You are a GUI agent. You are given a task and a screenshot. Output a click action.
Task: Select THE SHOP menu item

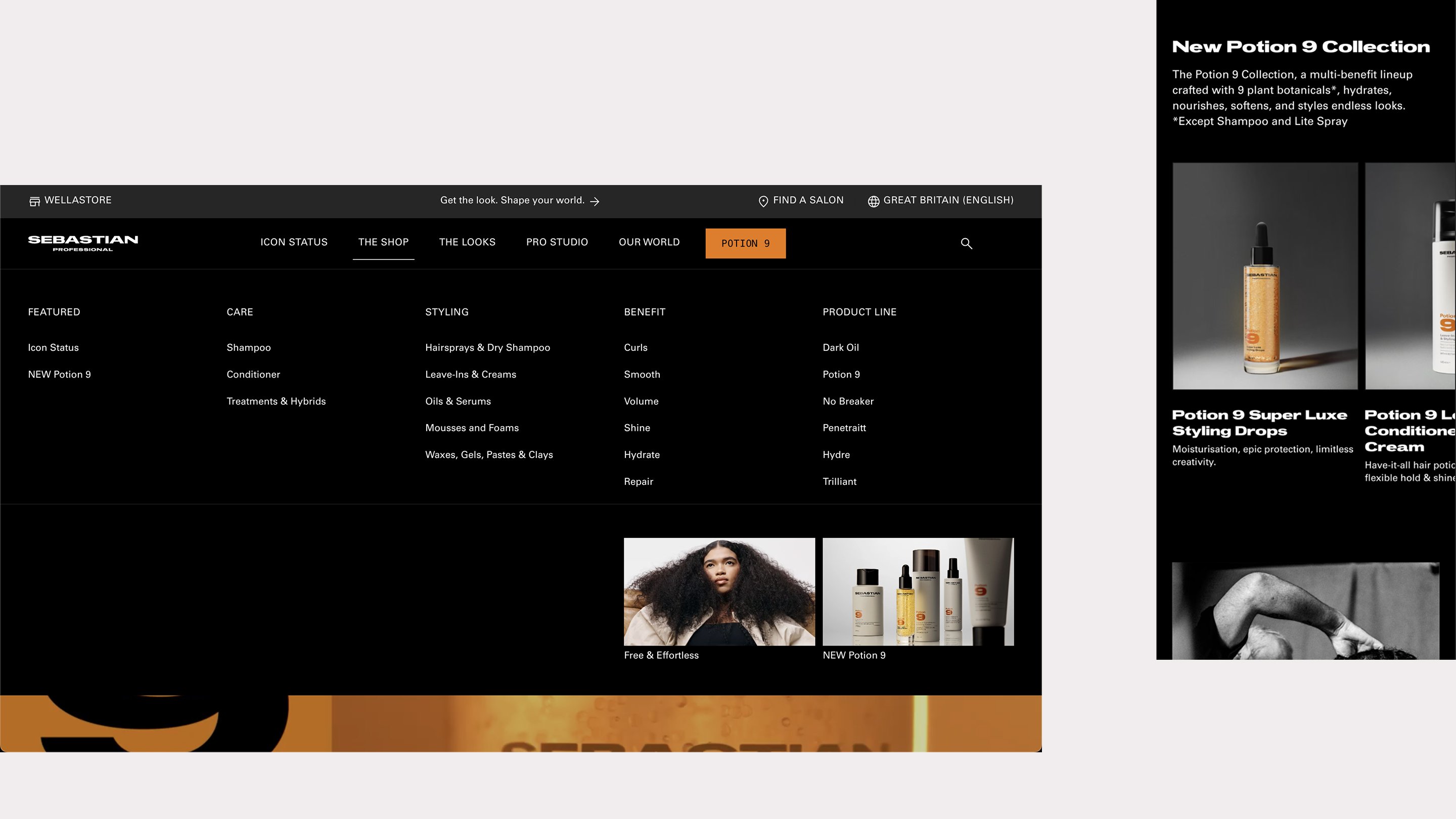(383, 243)
